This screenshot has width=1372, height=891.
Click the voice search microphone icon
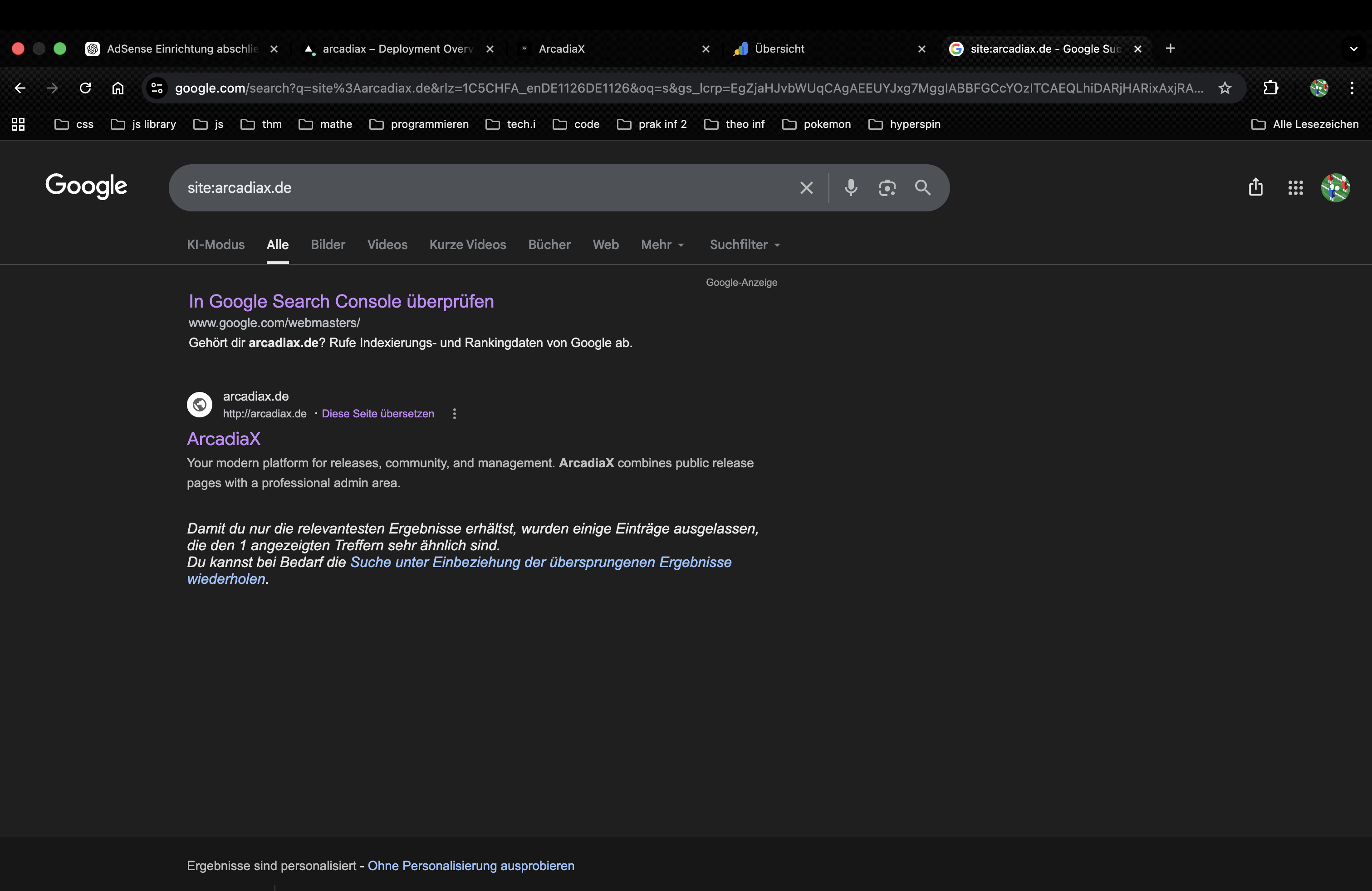point(851,187)
